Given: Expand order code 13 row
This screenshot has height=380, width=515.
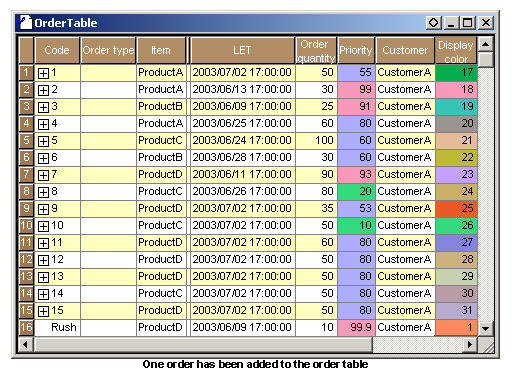Looking at the screenshot, I should click(x=43, y=277).
